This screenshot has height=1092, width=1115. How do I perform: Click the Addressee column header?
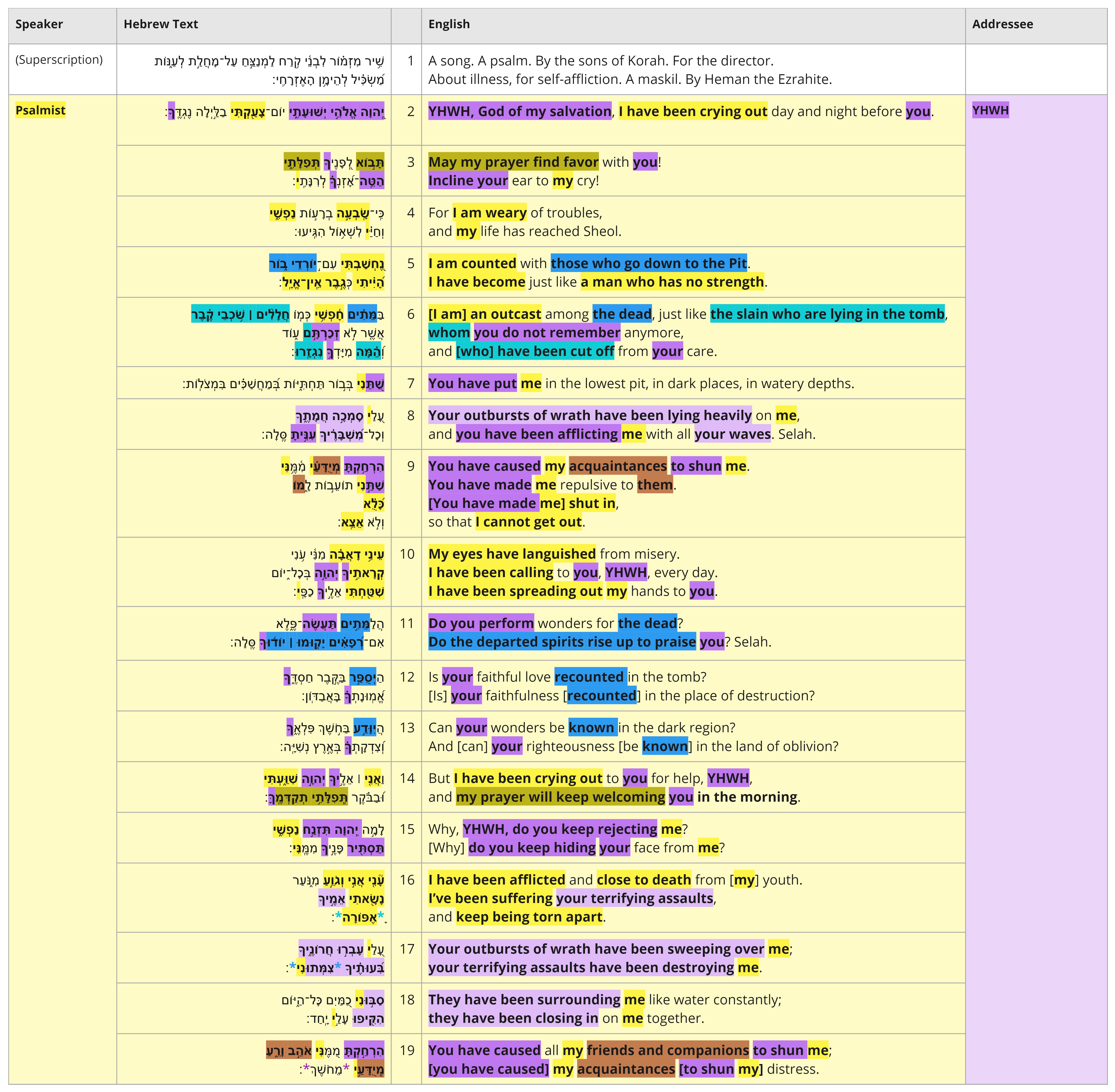(x=1036, y=26)
